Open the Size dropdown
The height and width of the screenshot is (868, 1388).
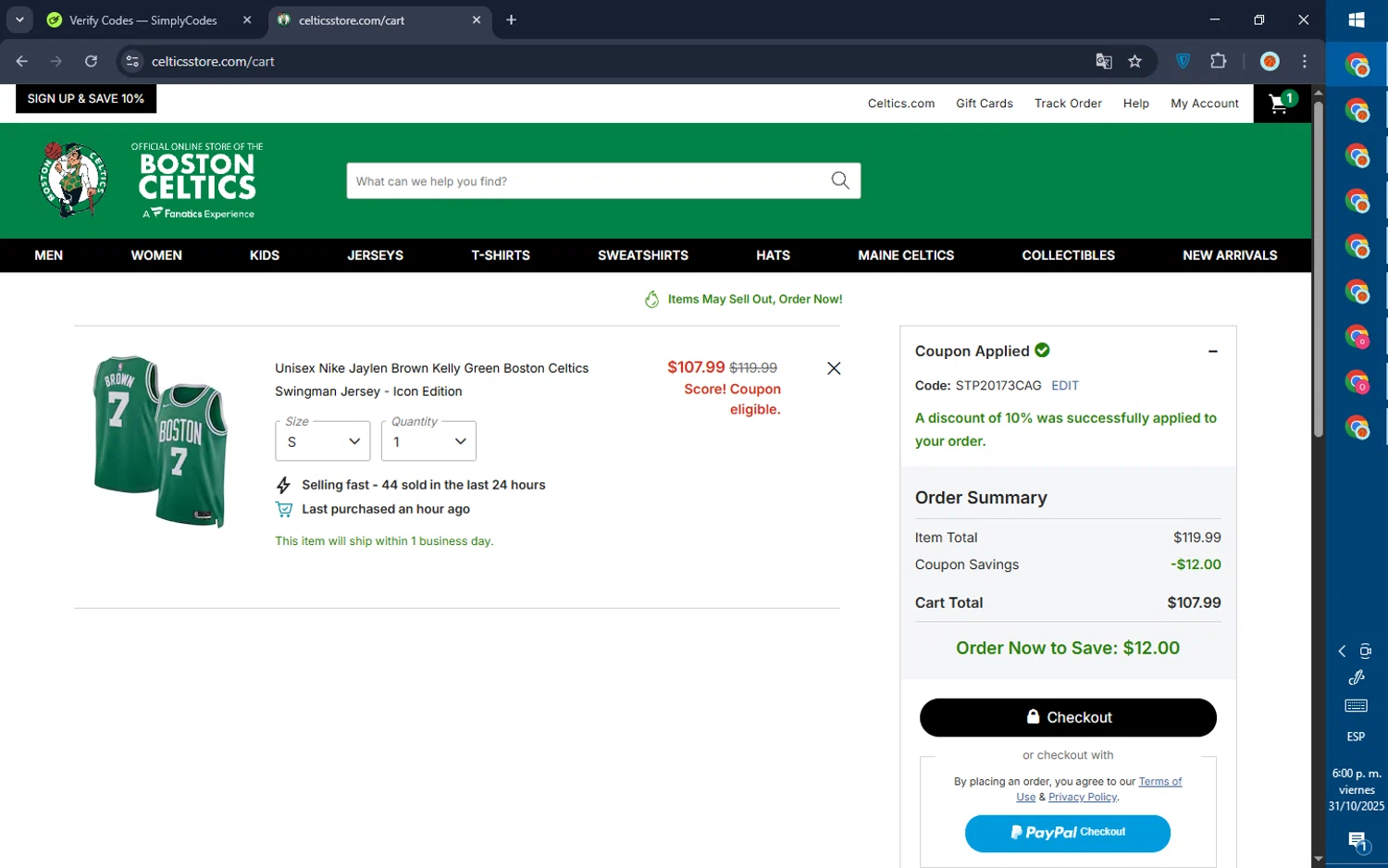323,441
